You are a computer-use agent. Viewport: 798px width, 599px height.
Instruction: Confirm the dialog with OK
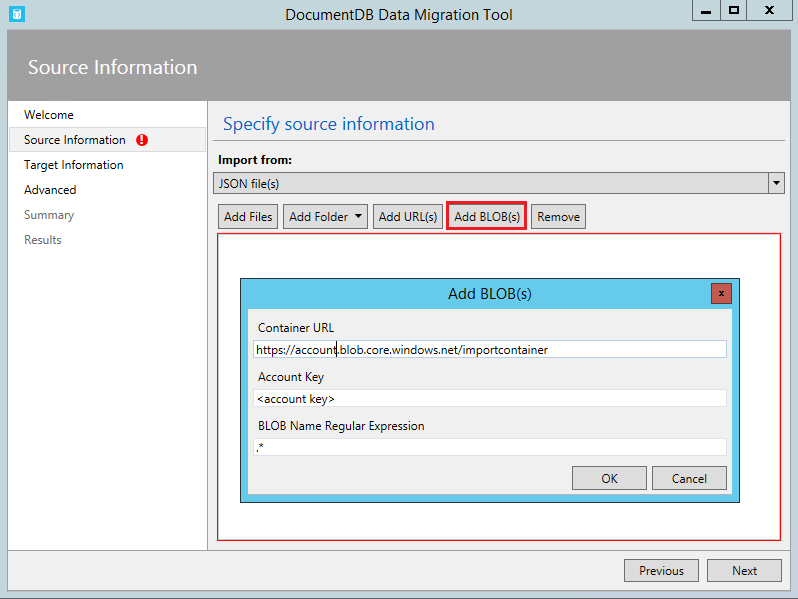(609, 478)
